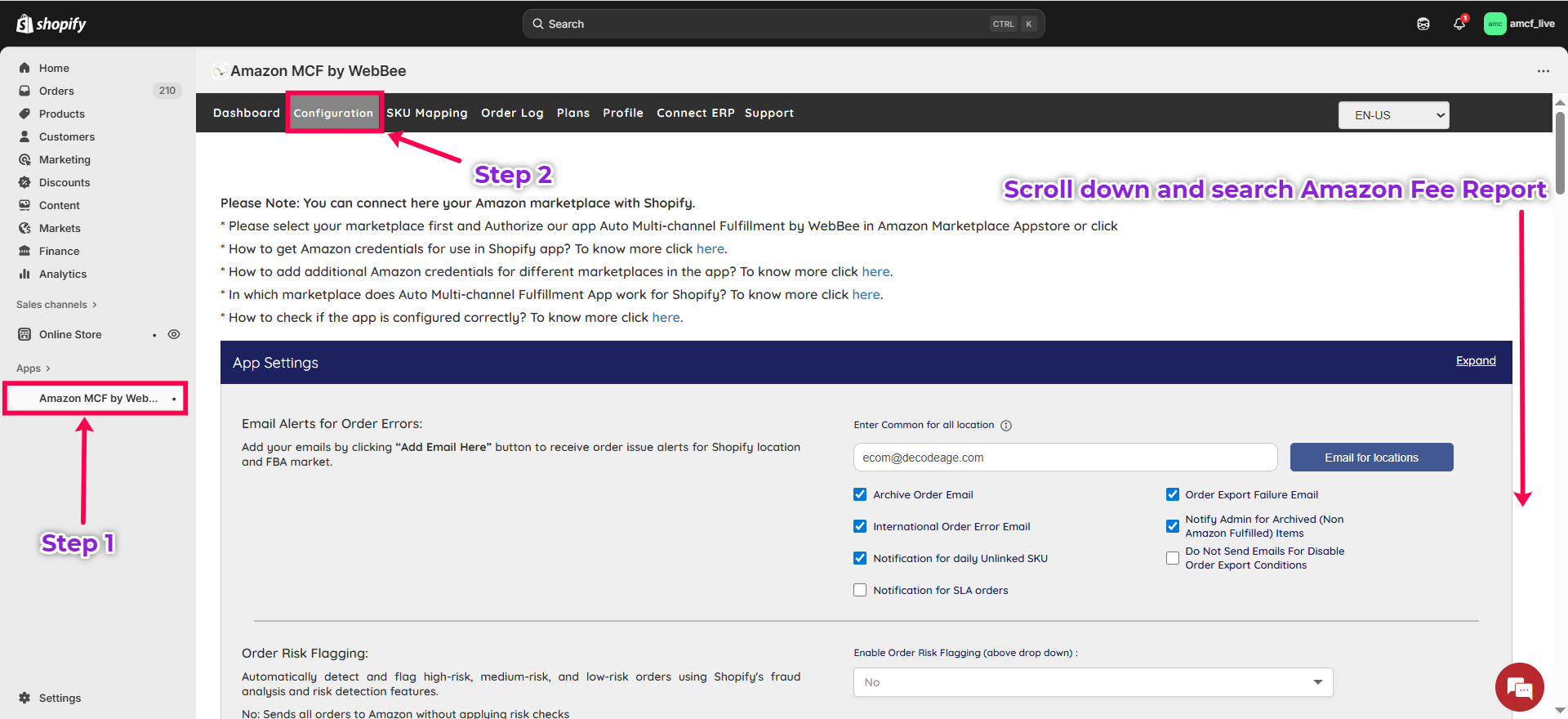This screenshot has width=1568, height=719.
Task: Click the Settings gear icon
Action: (24, 698)
